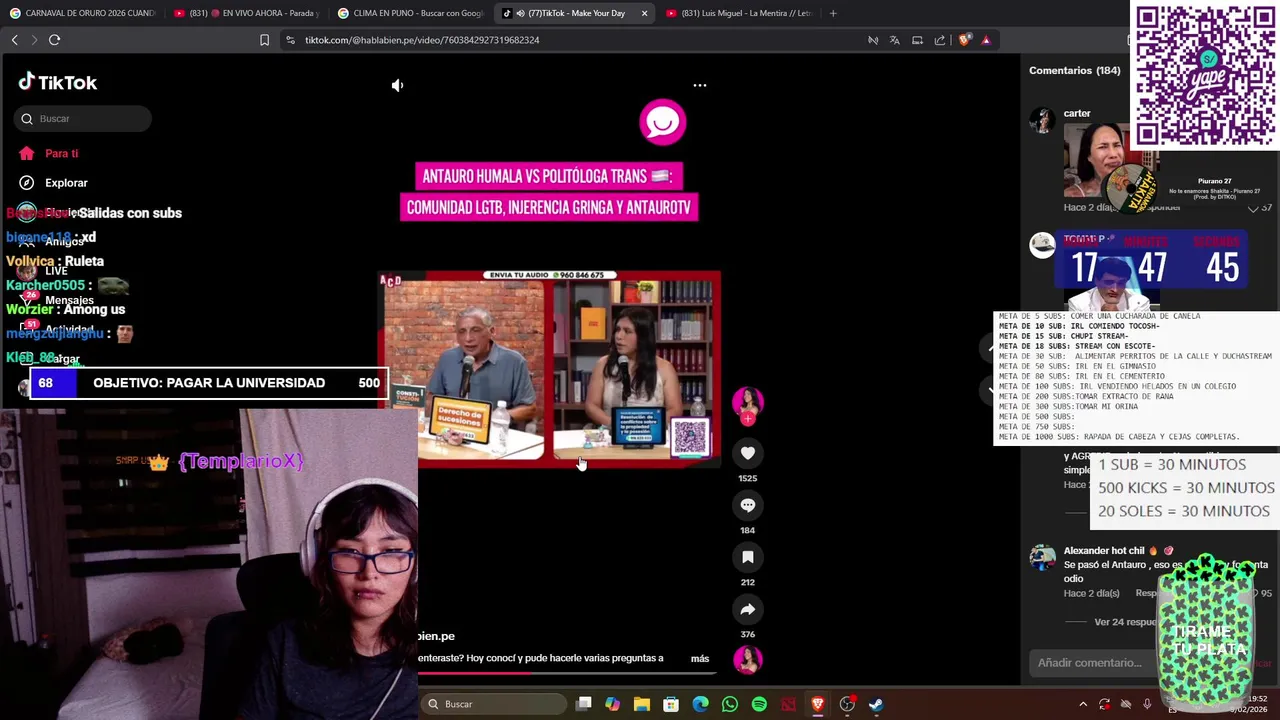1280x720 pixels.
Task: Like the video with the heart icon
Action: (748, 453)
